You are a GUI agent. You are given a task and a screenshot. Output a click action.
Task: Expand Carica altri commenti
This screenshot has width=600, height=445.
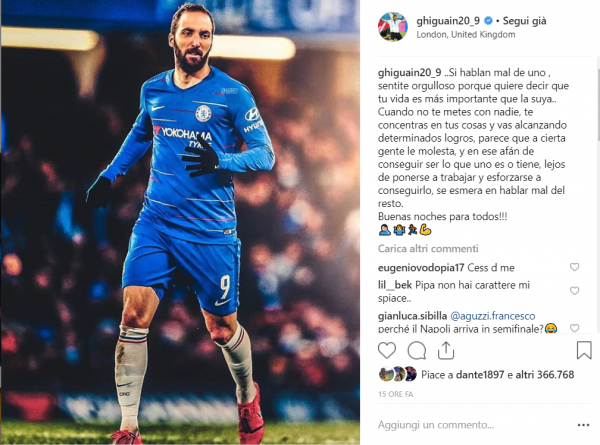pyautogui.click(x=428, y=249)
